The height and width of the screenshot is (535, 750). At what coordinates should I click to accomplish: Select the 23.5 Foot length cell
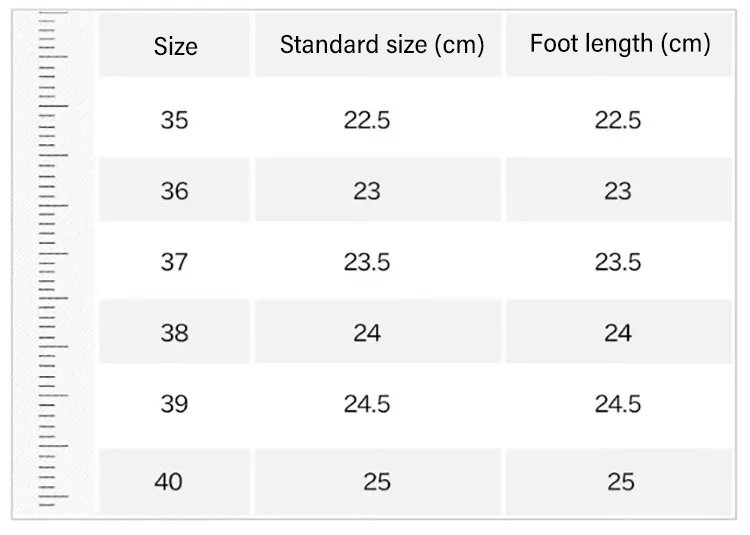[618, 262]
